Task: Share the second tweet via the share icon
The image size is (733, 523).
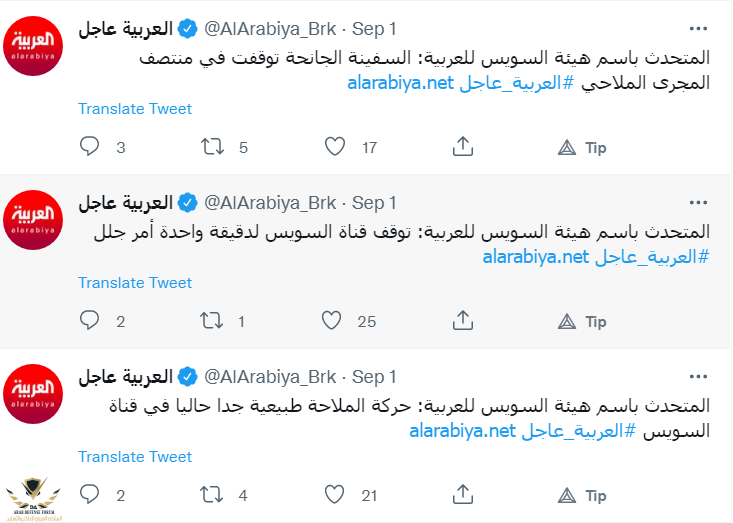Action: [x=463, y=321]
